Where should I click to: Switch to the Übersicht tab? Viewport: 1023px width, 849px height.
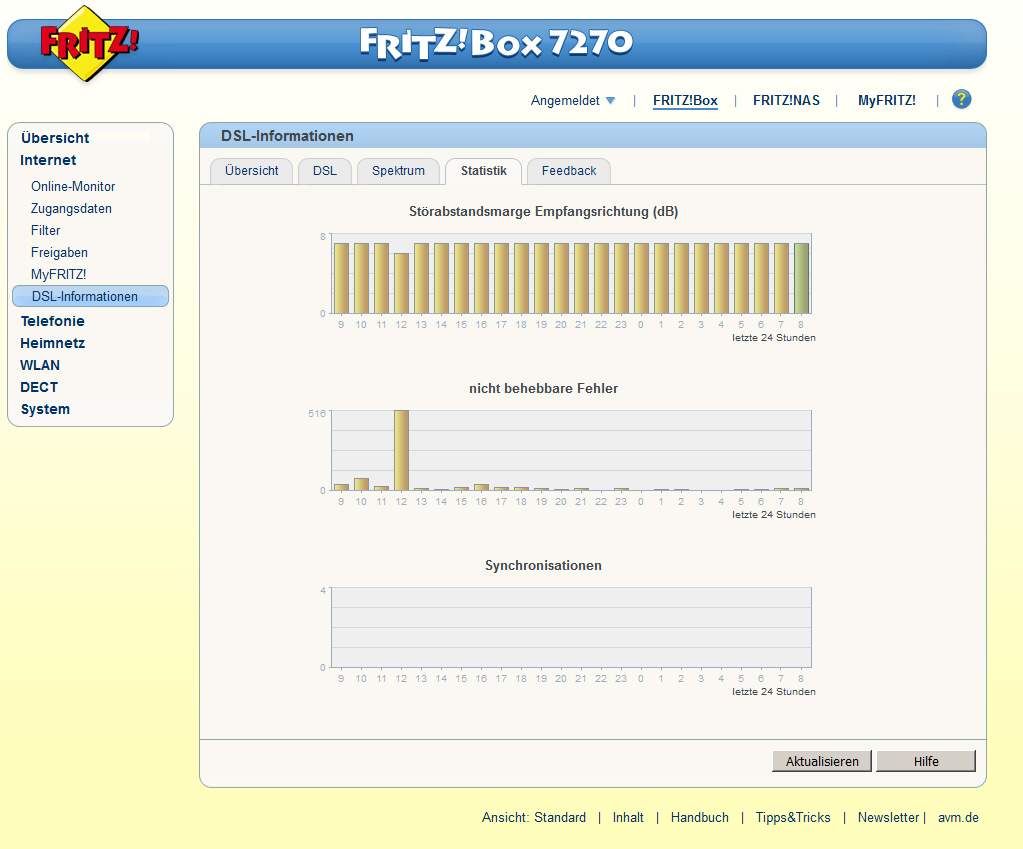point(252,171)
